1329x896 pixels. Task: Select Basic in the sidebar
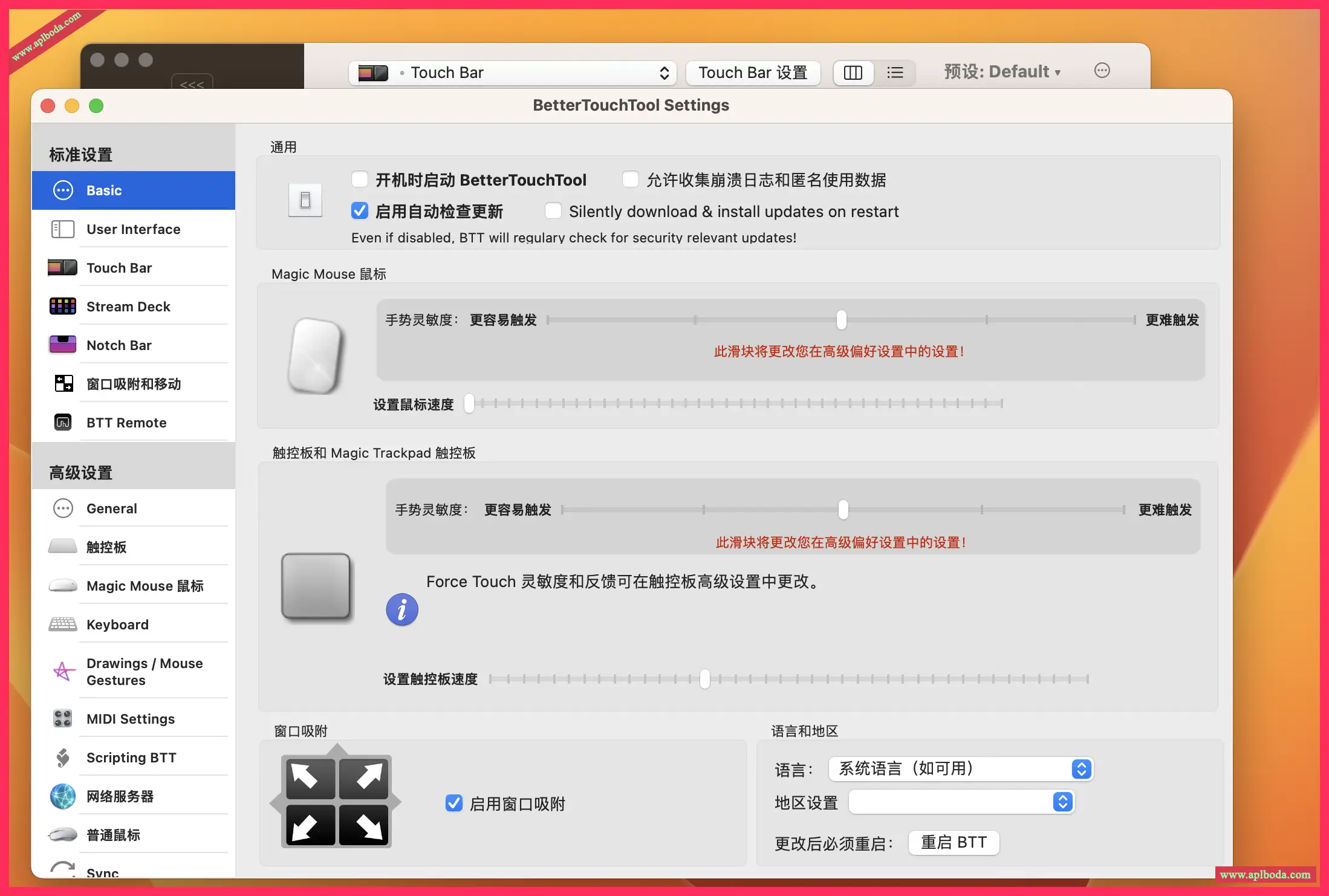point(133,190)
